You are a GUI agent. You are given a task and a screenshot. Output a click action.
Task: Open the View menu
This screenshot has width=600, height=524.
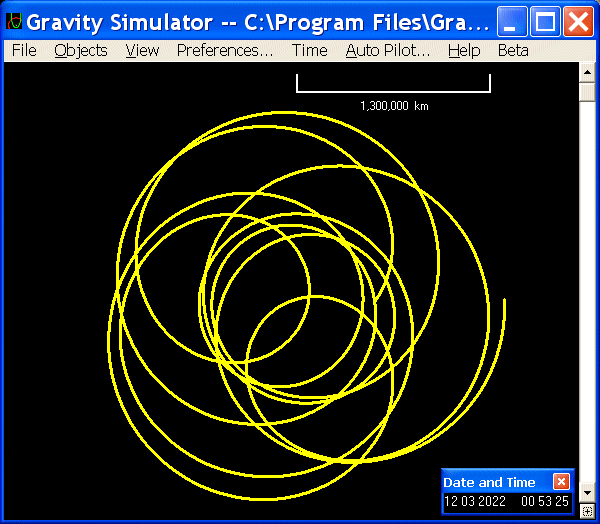(x=142, y=51)
